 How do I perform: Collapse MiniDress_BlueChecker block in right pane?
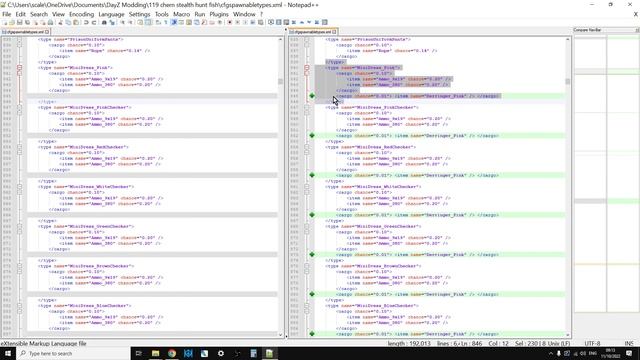[x=307, y=305]
